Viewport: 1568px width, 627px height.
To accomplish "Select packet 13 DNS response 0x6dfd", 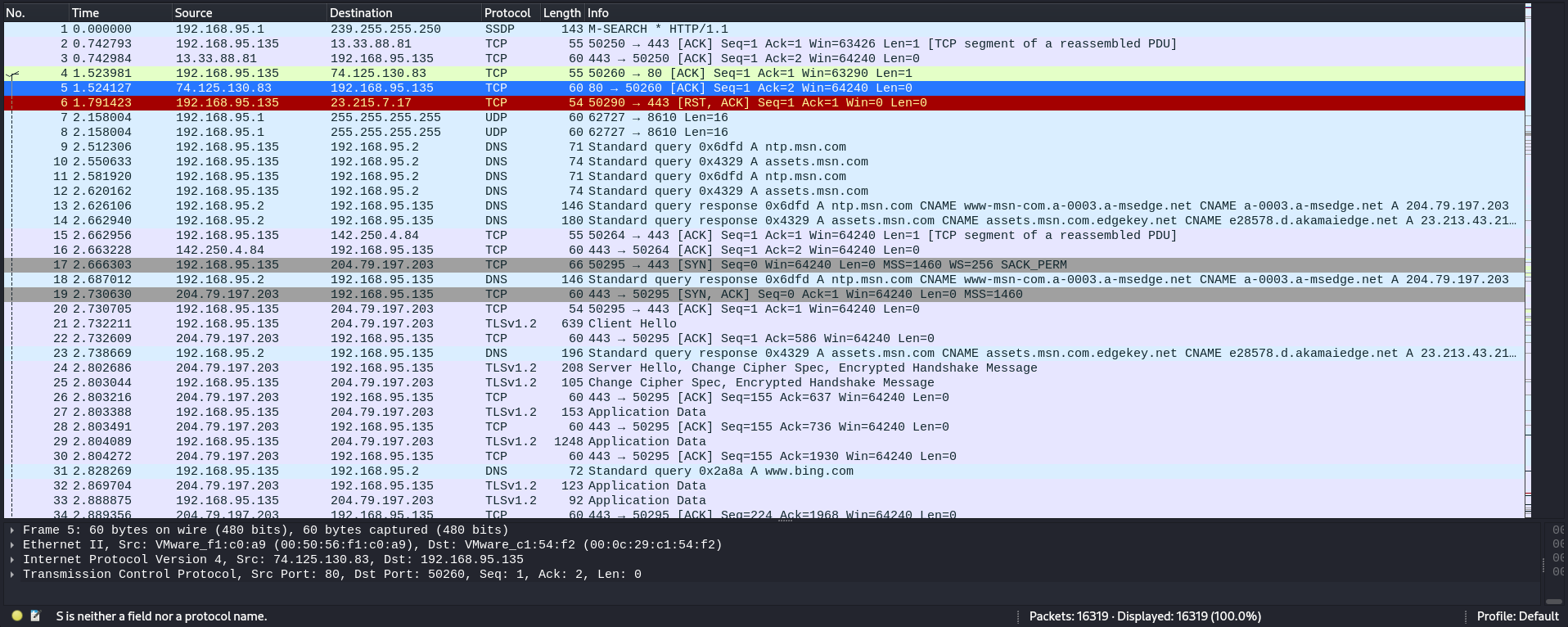I will 764,205.
